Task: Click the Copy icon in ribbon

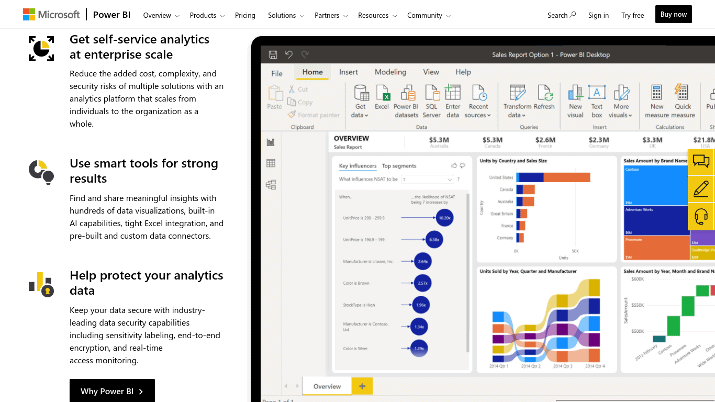Action: [x=292, y=102]
